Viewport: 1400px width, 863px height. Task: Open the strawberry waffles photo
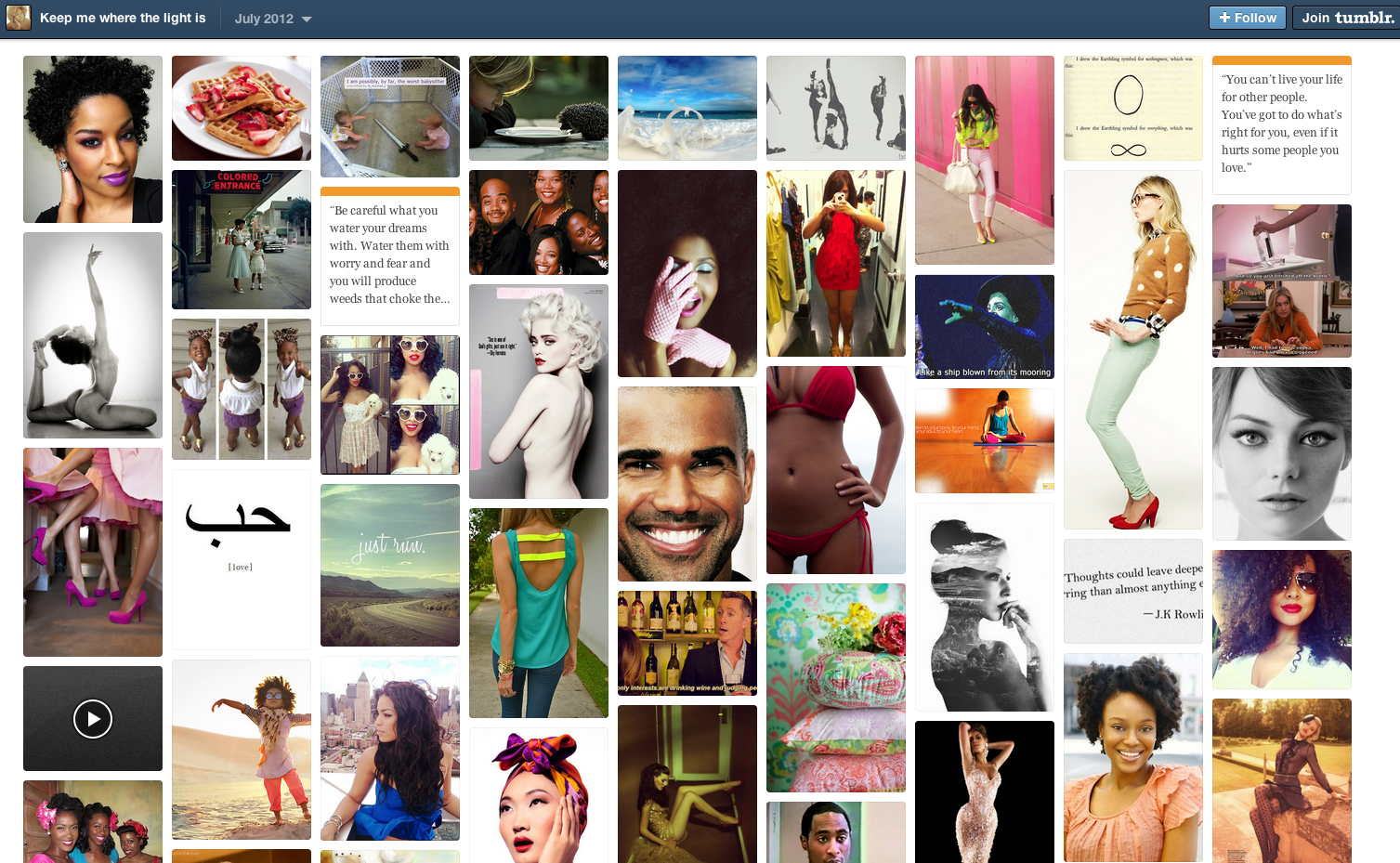point(241,108)
